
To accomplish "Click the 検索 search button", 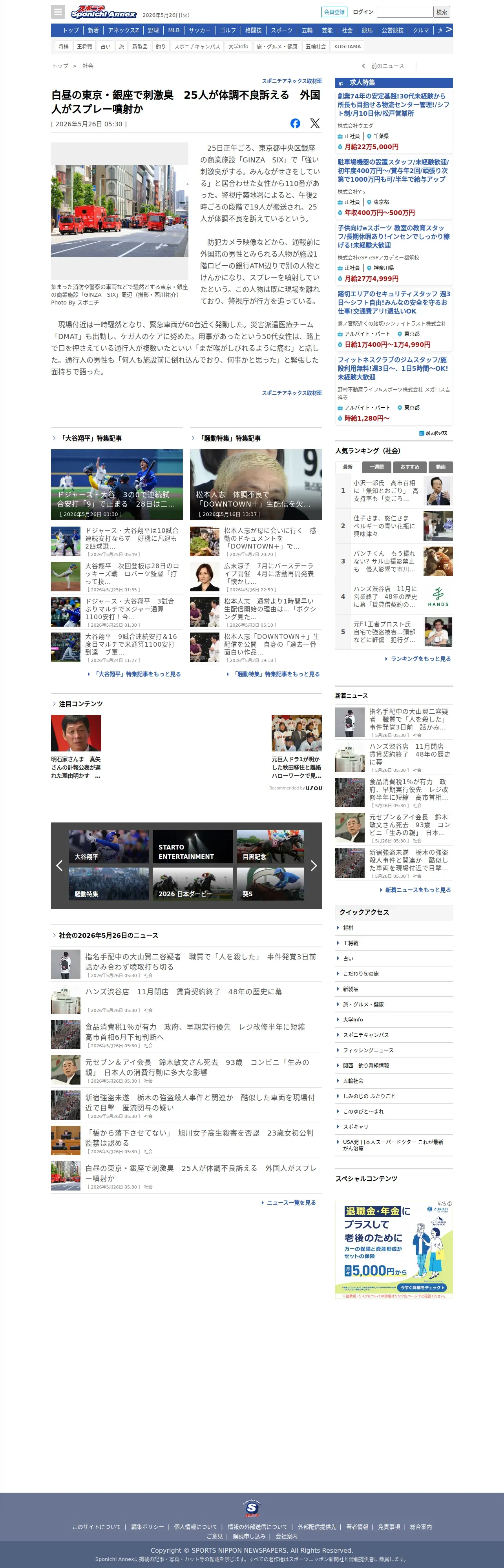I will coord(442,12).
